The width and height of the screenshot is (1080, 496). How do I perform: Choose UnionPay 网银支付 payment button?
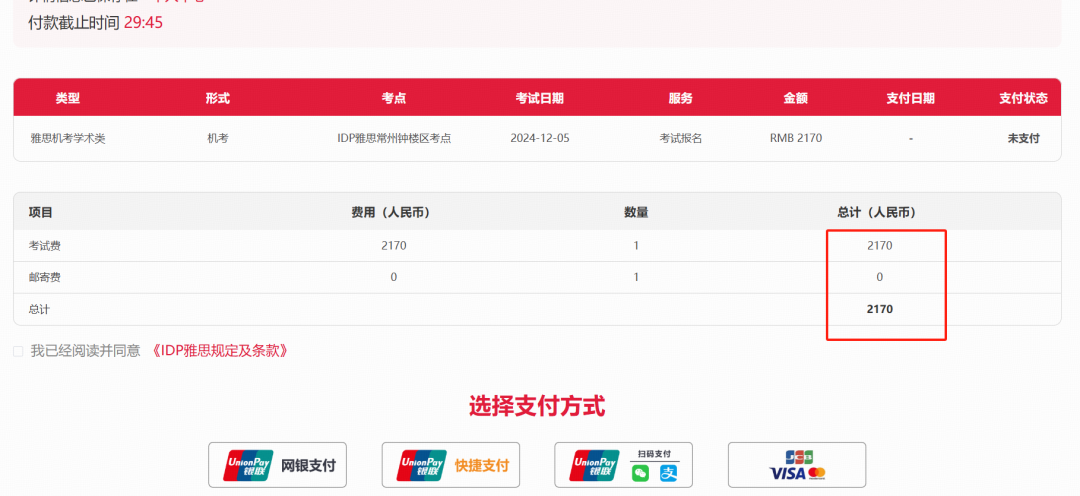click(278, 465)
